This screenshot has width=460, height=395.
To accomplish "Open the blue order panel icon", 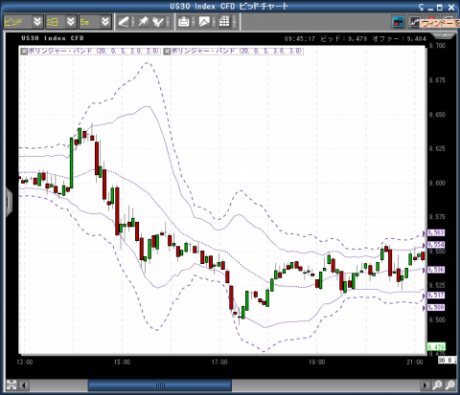I will [399, 22].
